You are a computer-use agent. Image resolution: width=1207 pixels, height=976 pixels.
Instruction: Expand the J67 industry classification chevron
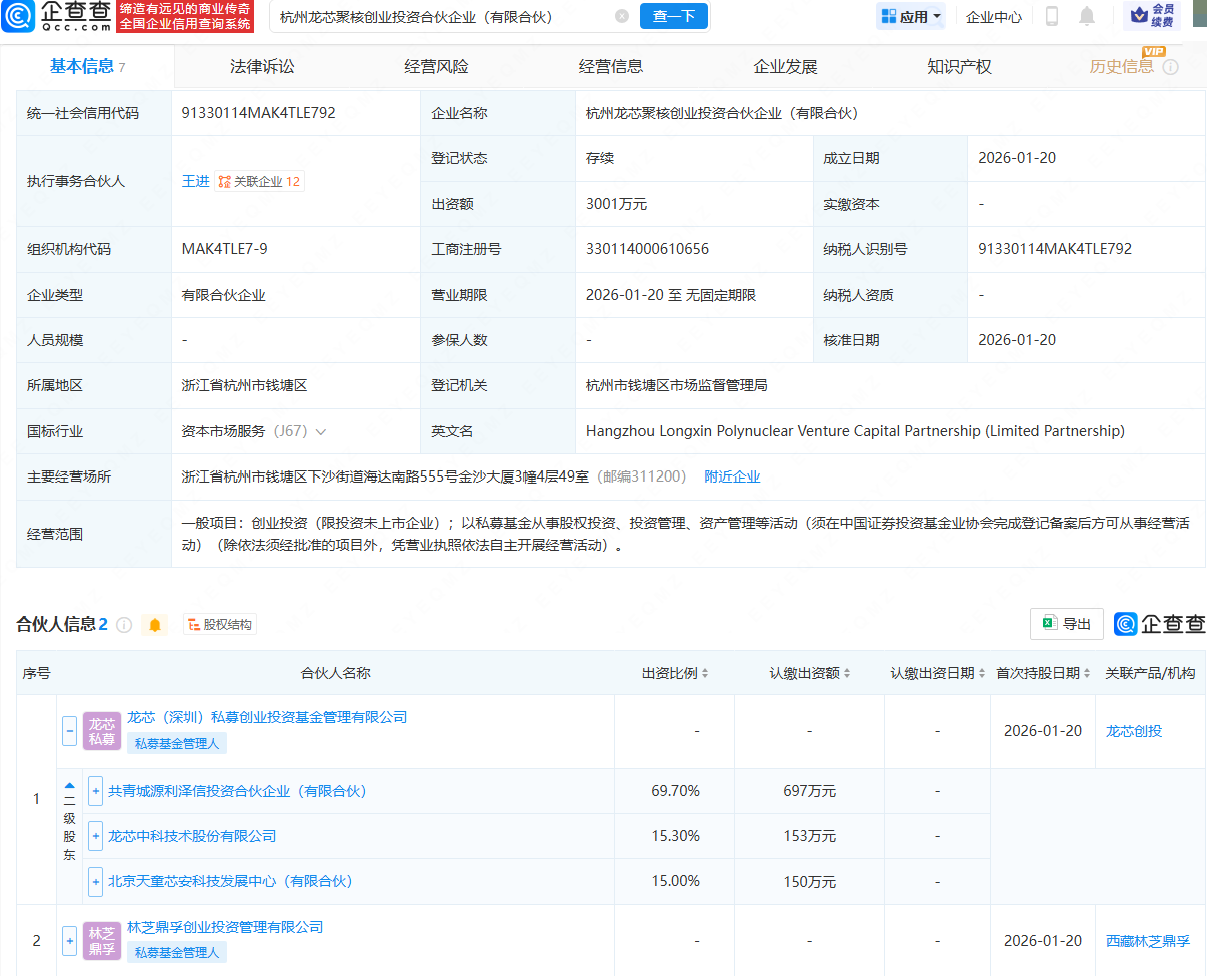(x=320, y=431)
